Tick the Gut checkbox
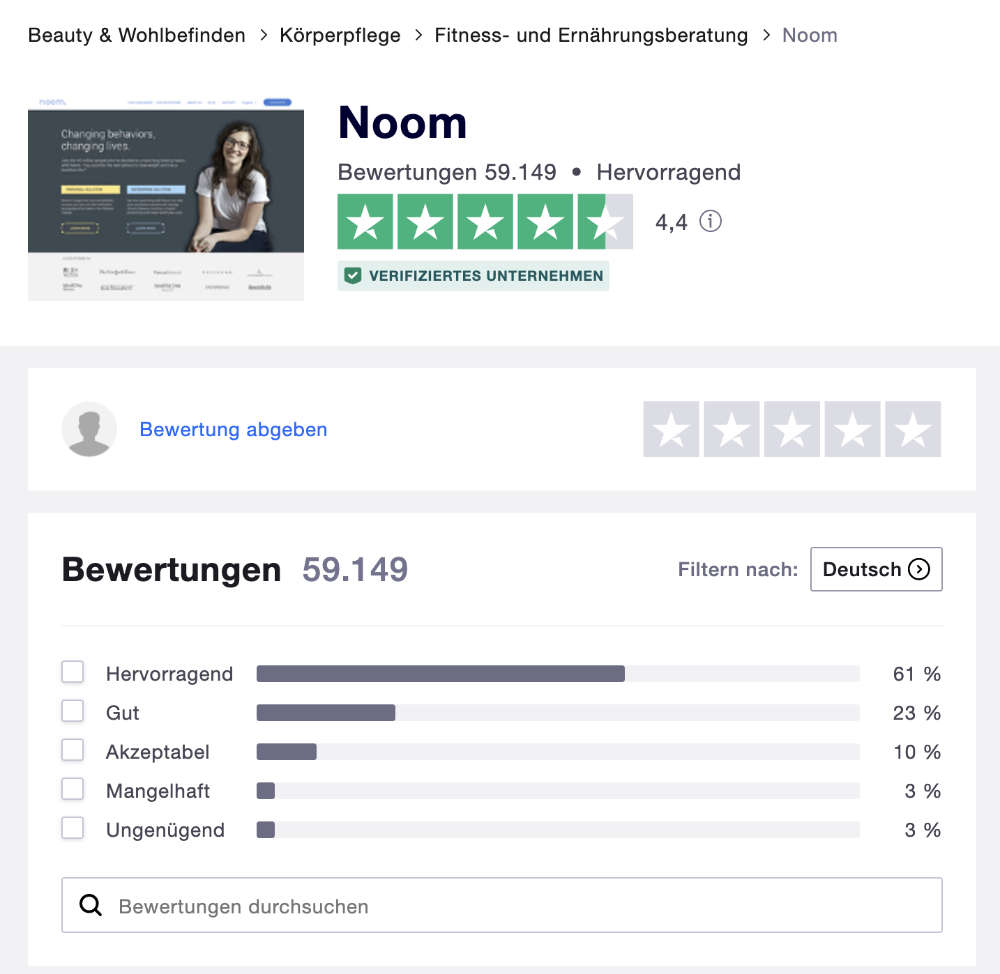Screen dimensions: 1000x974 coord(73,711)
